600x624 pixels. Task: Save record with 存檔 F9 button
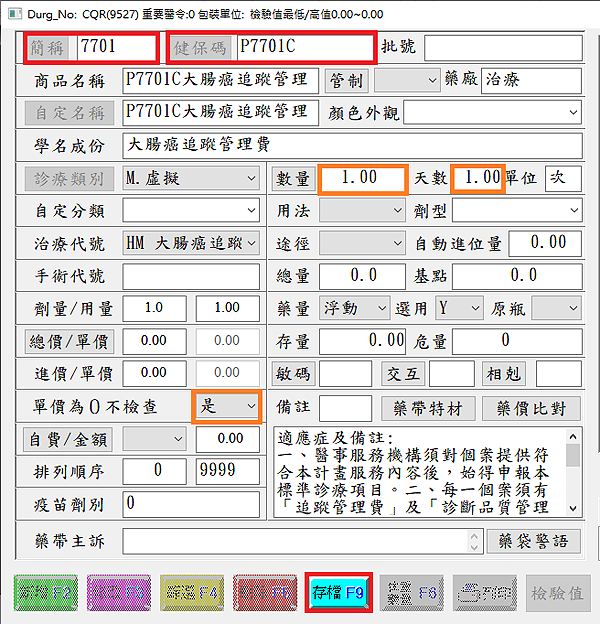click(339, 592)
